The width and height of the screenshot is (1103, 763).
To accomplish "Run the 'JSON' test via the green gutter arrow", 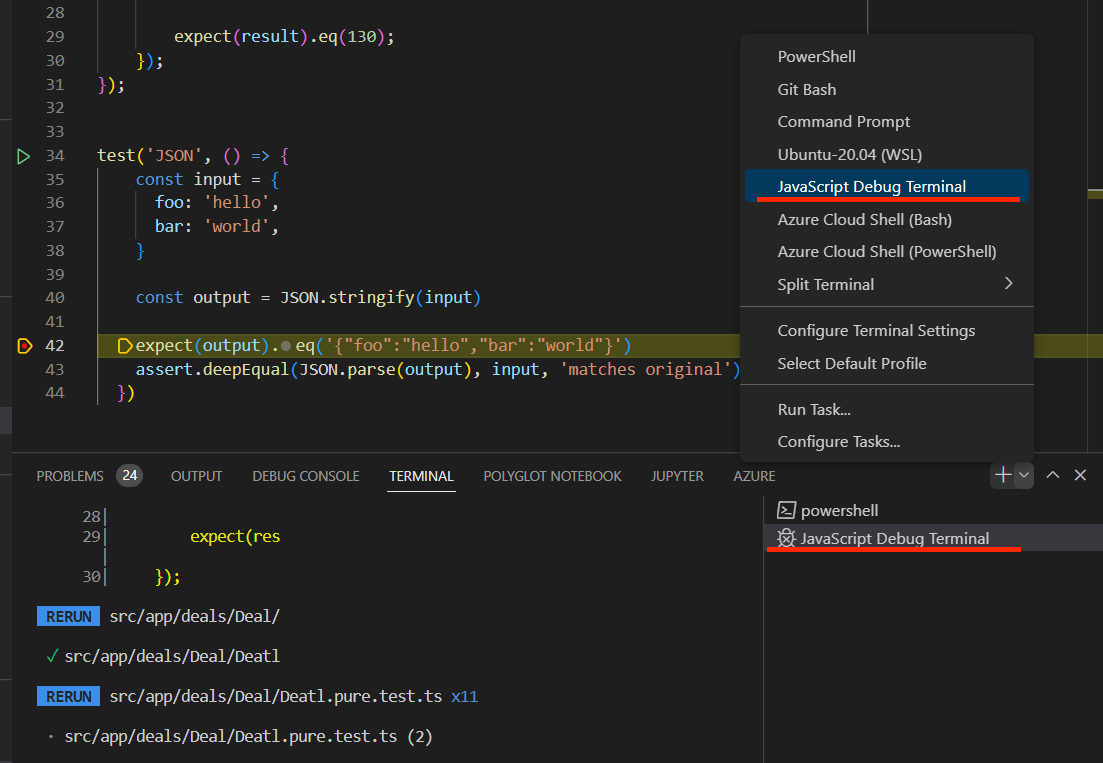I will coord(24,156).
